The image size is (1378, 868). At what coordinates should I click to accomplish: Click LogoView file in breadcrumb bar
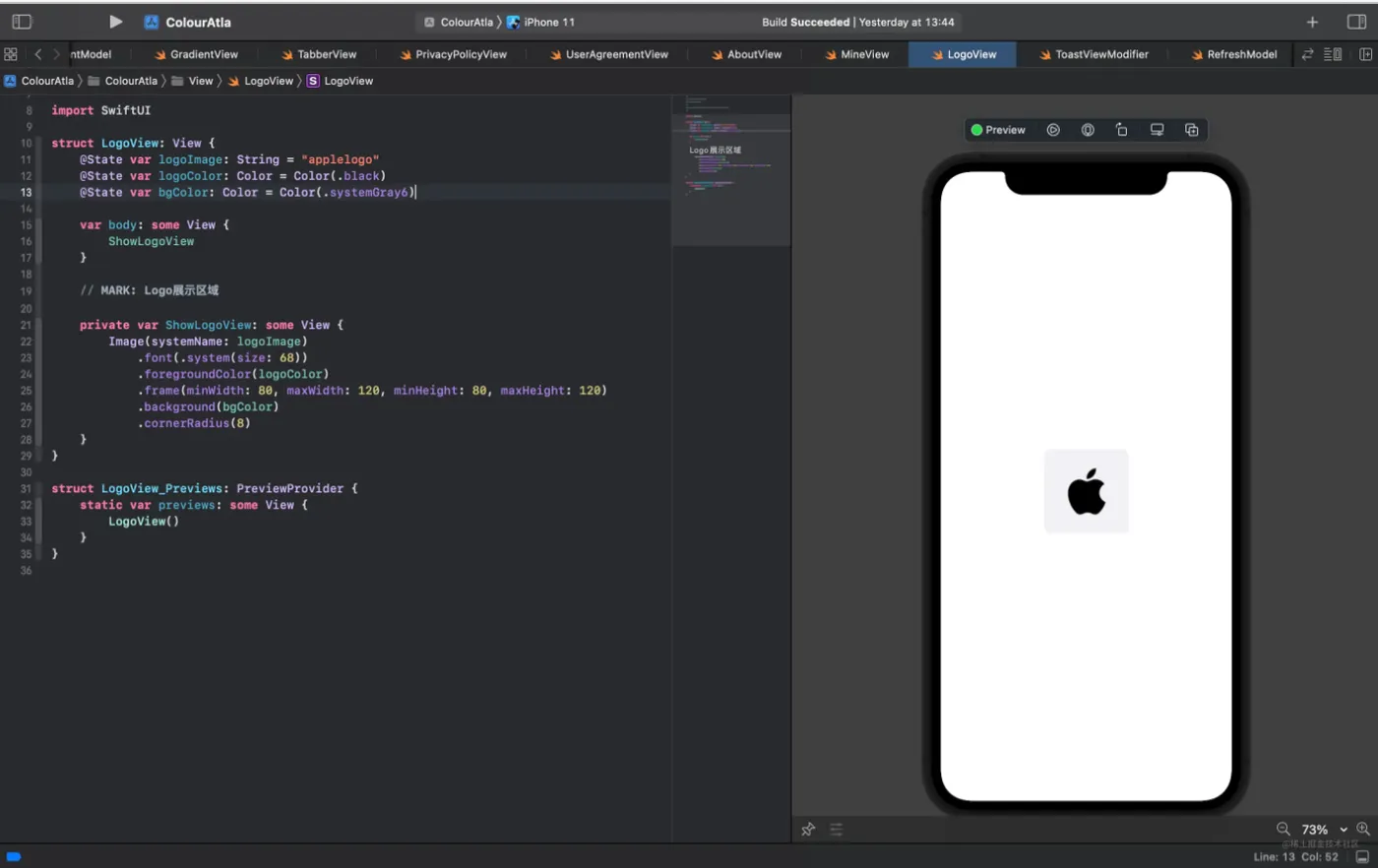261,81
